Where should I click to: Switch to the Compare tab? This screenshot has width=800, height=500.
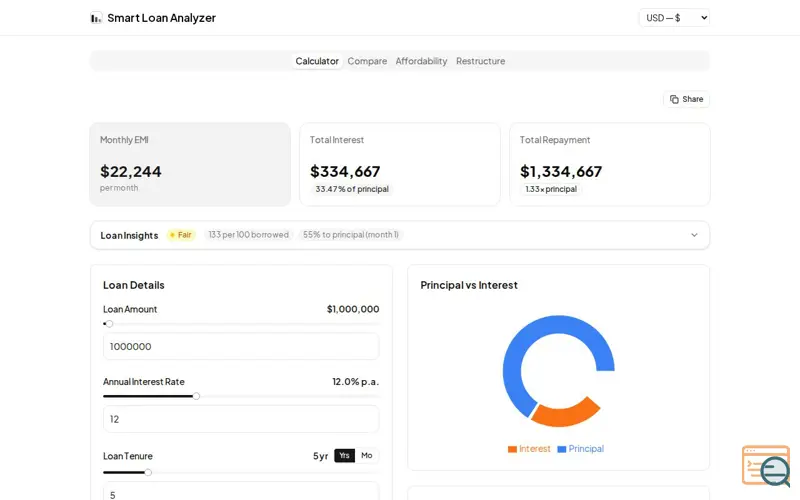click(x=367, y=61)
